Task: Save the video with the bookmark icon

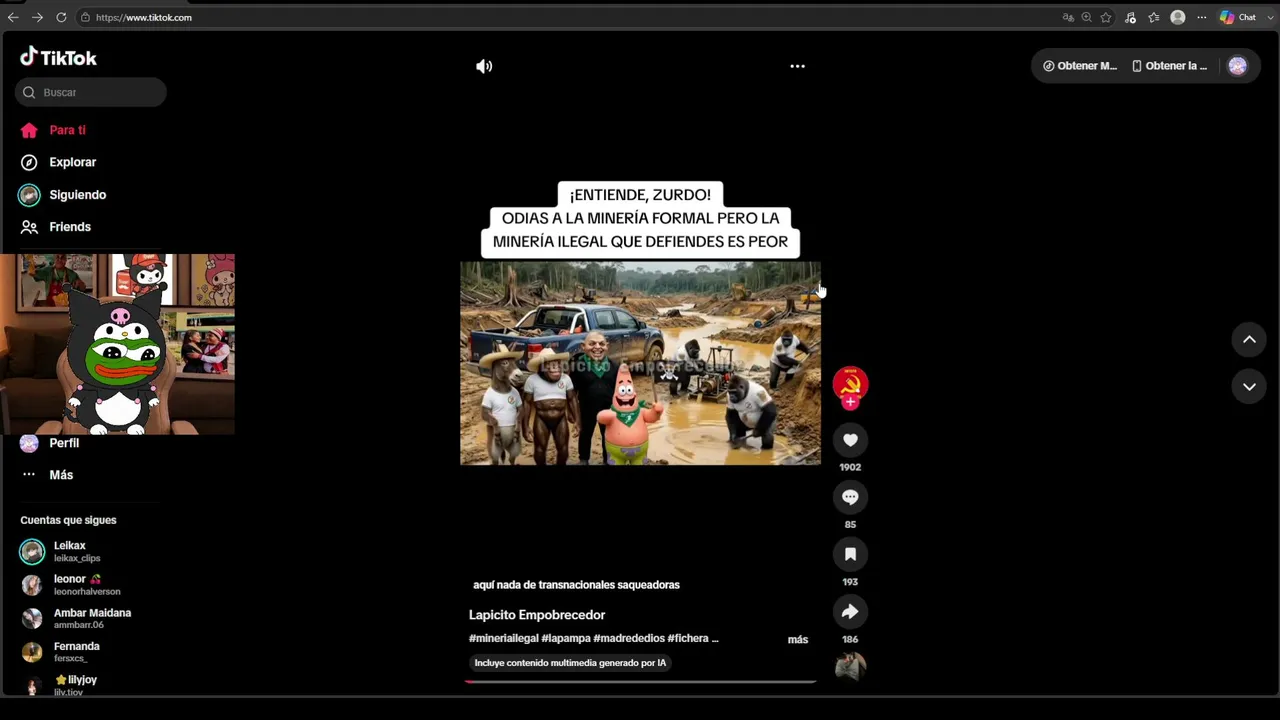Action: coord(850,554)
